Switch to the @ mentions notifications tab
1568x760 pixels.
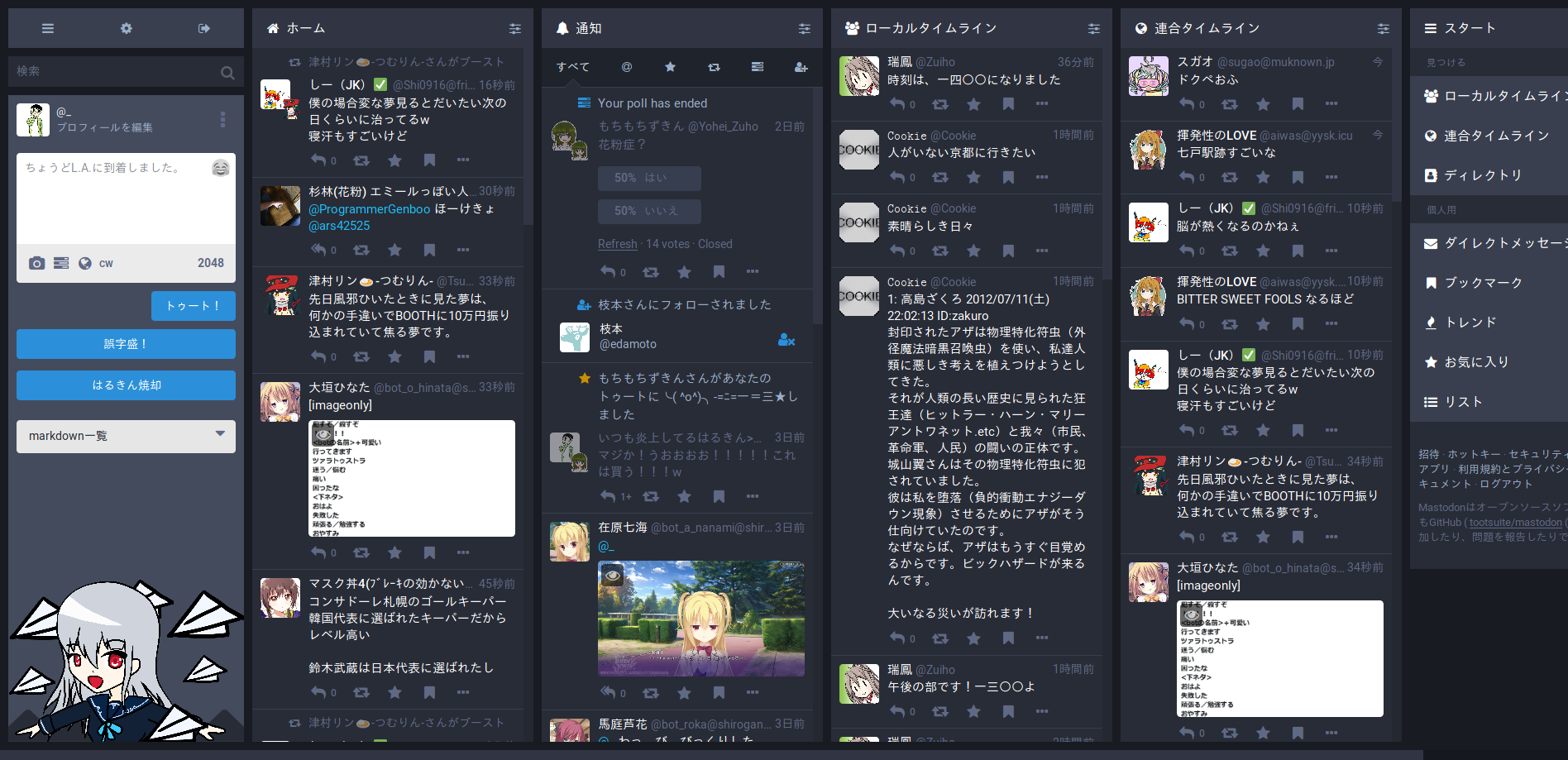[627, 67]
